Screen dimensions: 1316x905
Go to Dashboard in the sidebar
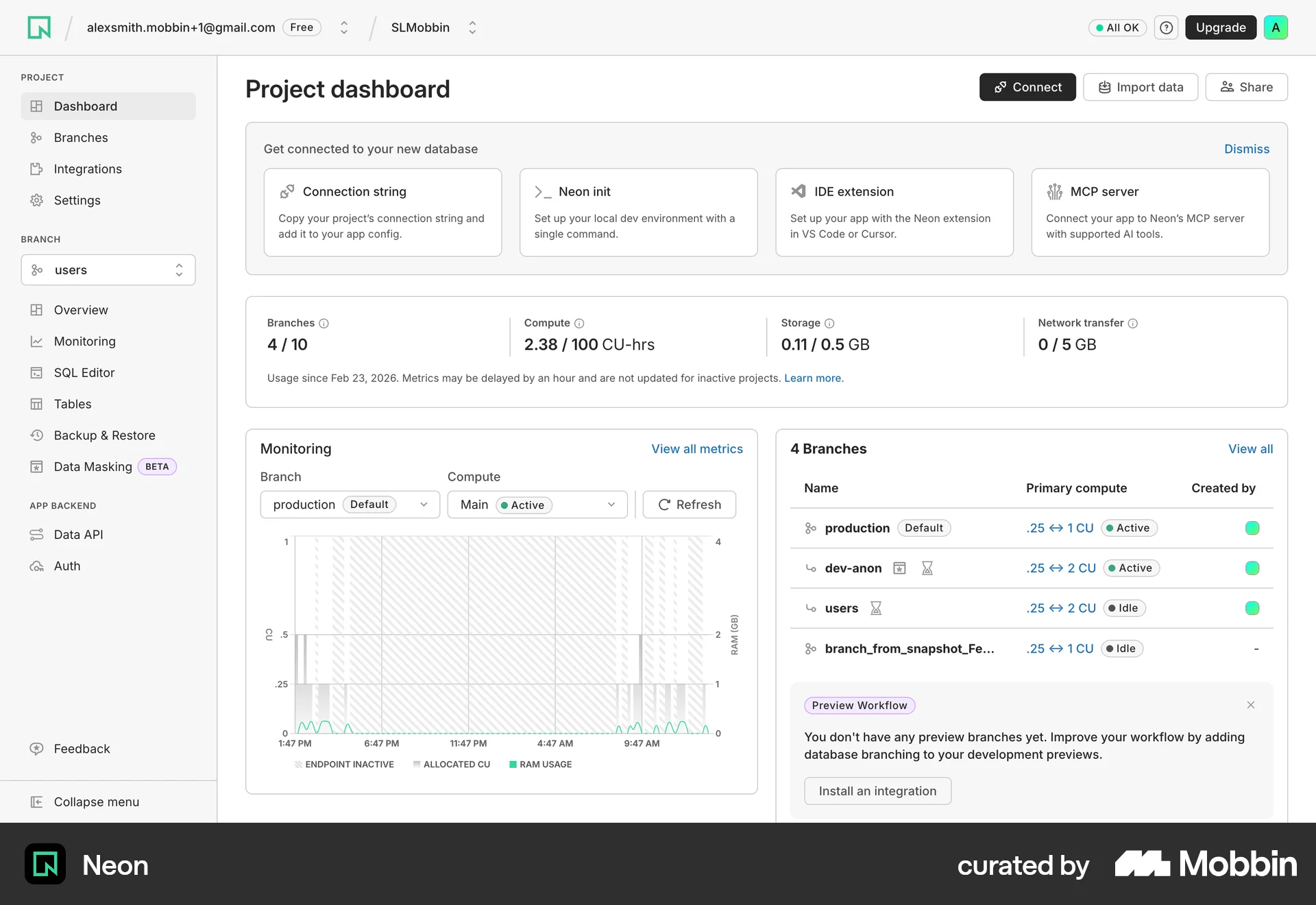108,106
